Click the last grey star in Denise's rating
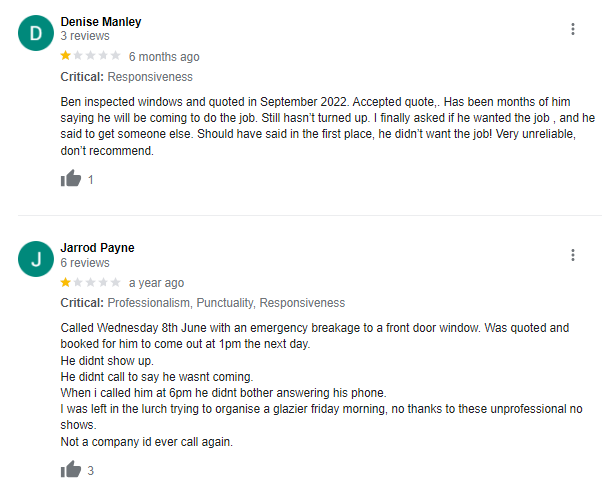Screen dimensions: 610x495 tap(116, 56)
